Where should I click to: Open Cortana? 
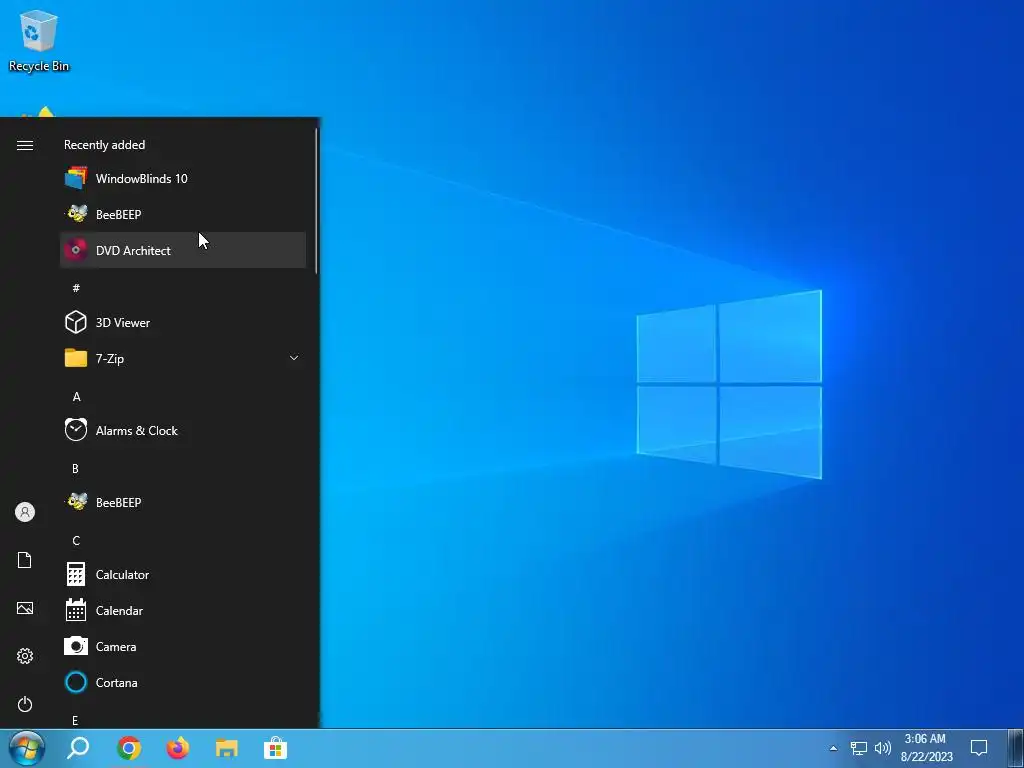click(183, 682)
